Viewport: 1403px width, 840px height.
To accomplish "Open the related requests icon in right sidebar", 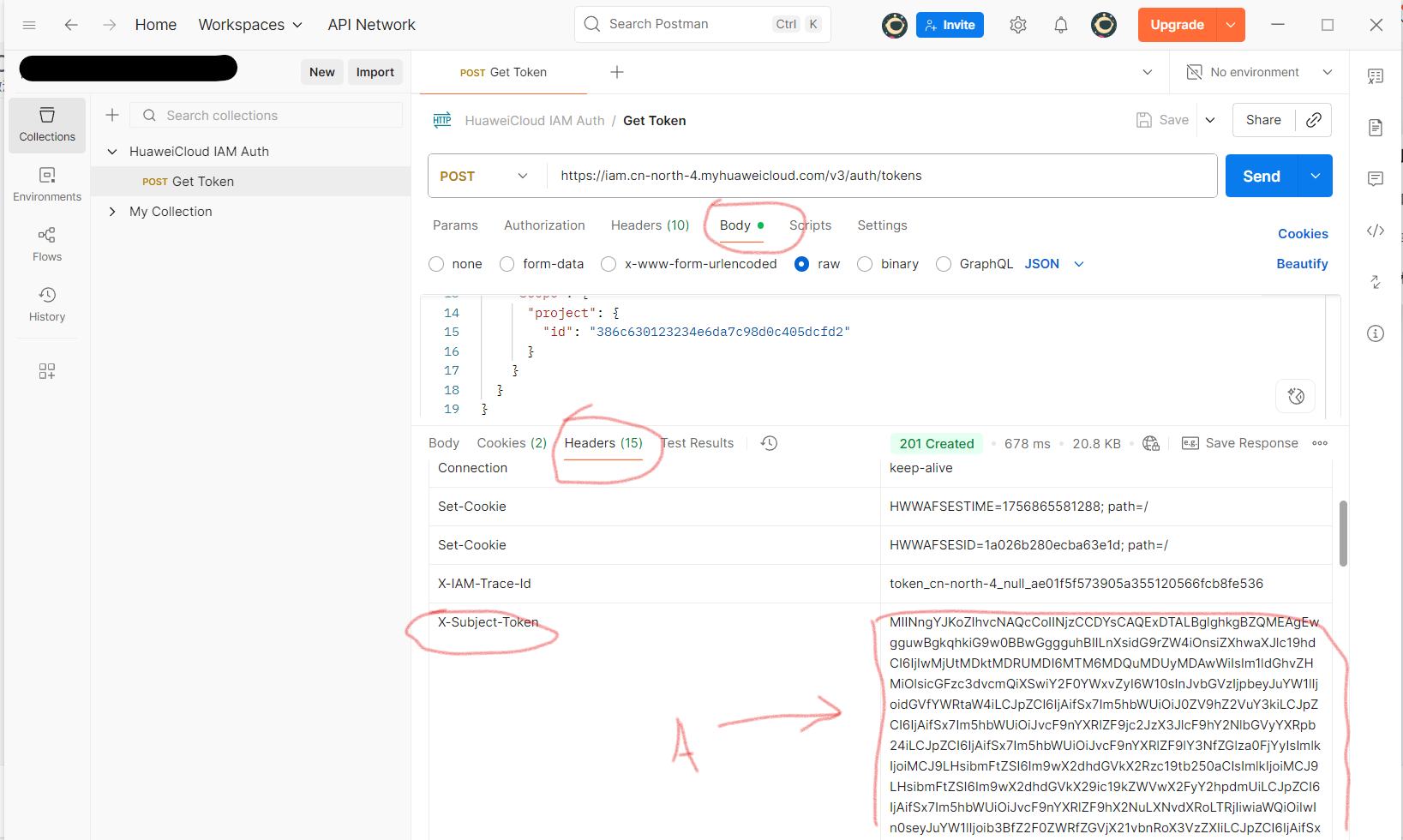I will point(1376,282).
